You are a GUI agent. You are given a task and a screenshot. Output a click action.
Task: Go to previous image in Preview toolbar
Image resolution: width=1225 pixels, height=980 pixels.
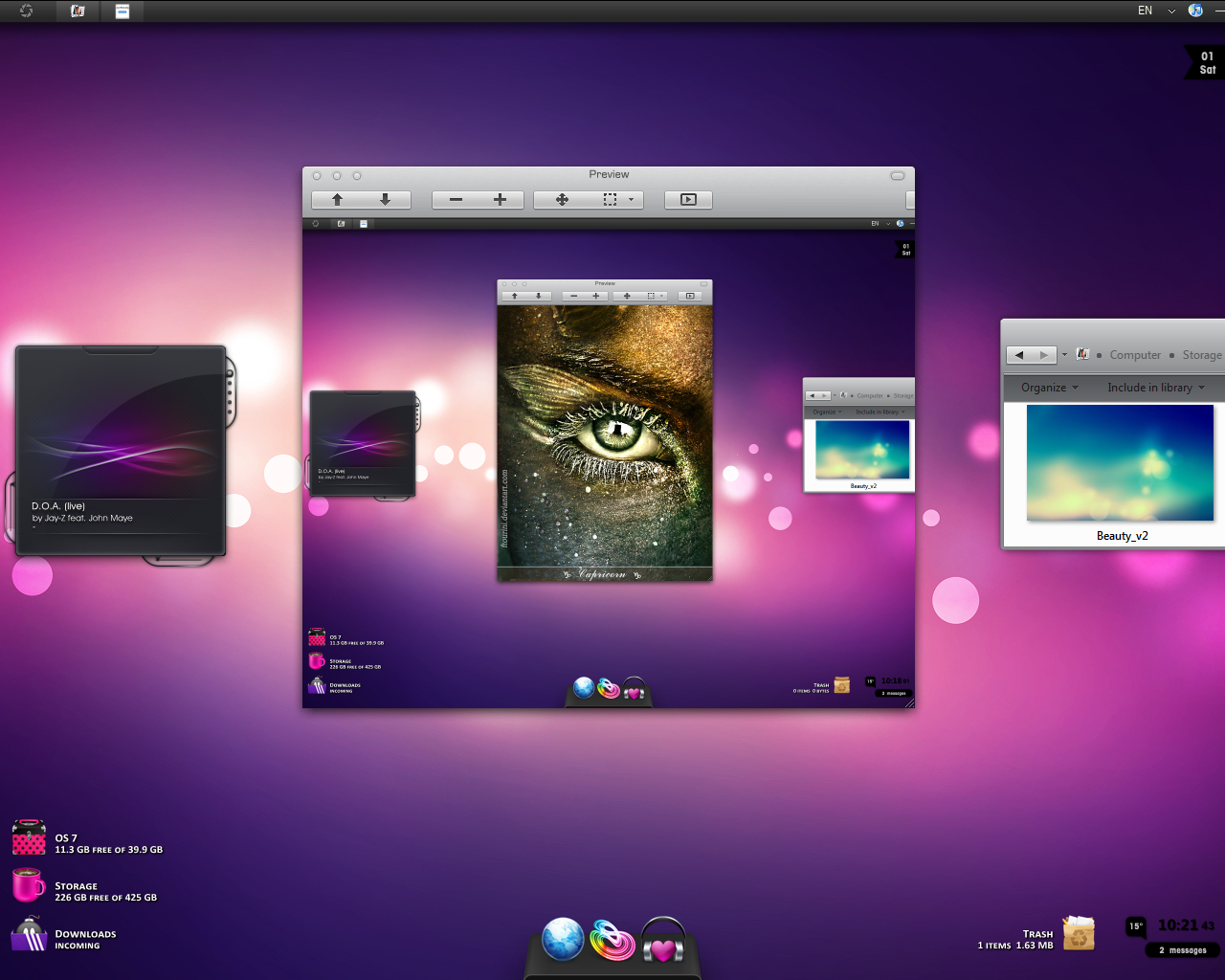point(337,199)
